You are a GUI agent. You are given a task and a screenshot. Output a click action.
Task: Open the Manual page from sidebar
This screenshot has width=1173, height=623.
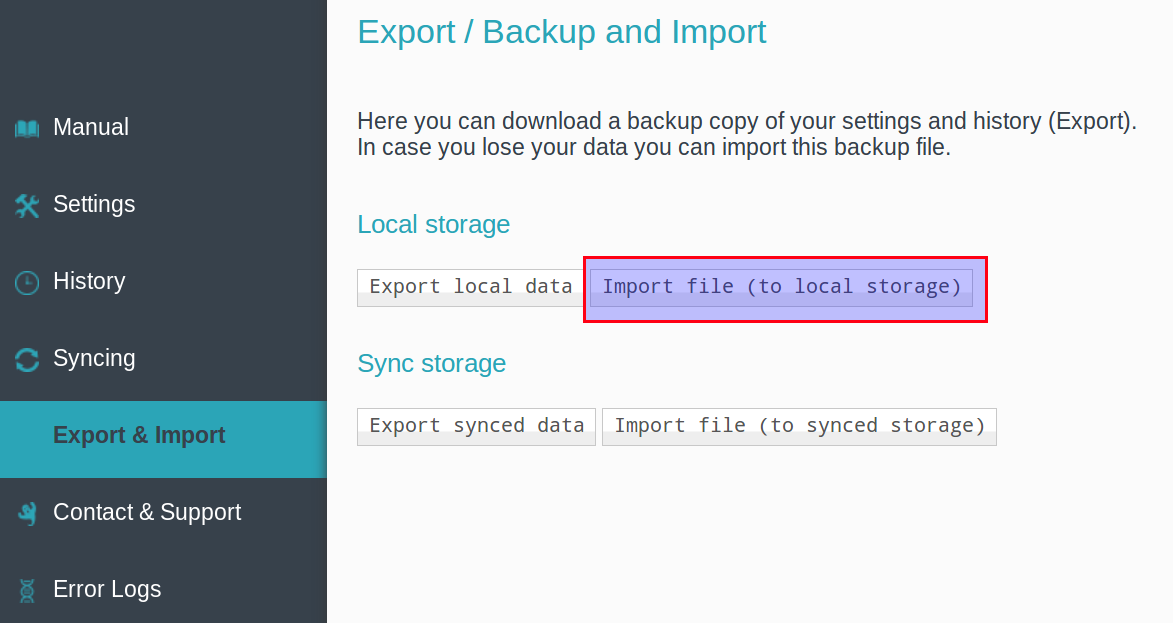click(x=91, y=127)
